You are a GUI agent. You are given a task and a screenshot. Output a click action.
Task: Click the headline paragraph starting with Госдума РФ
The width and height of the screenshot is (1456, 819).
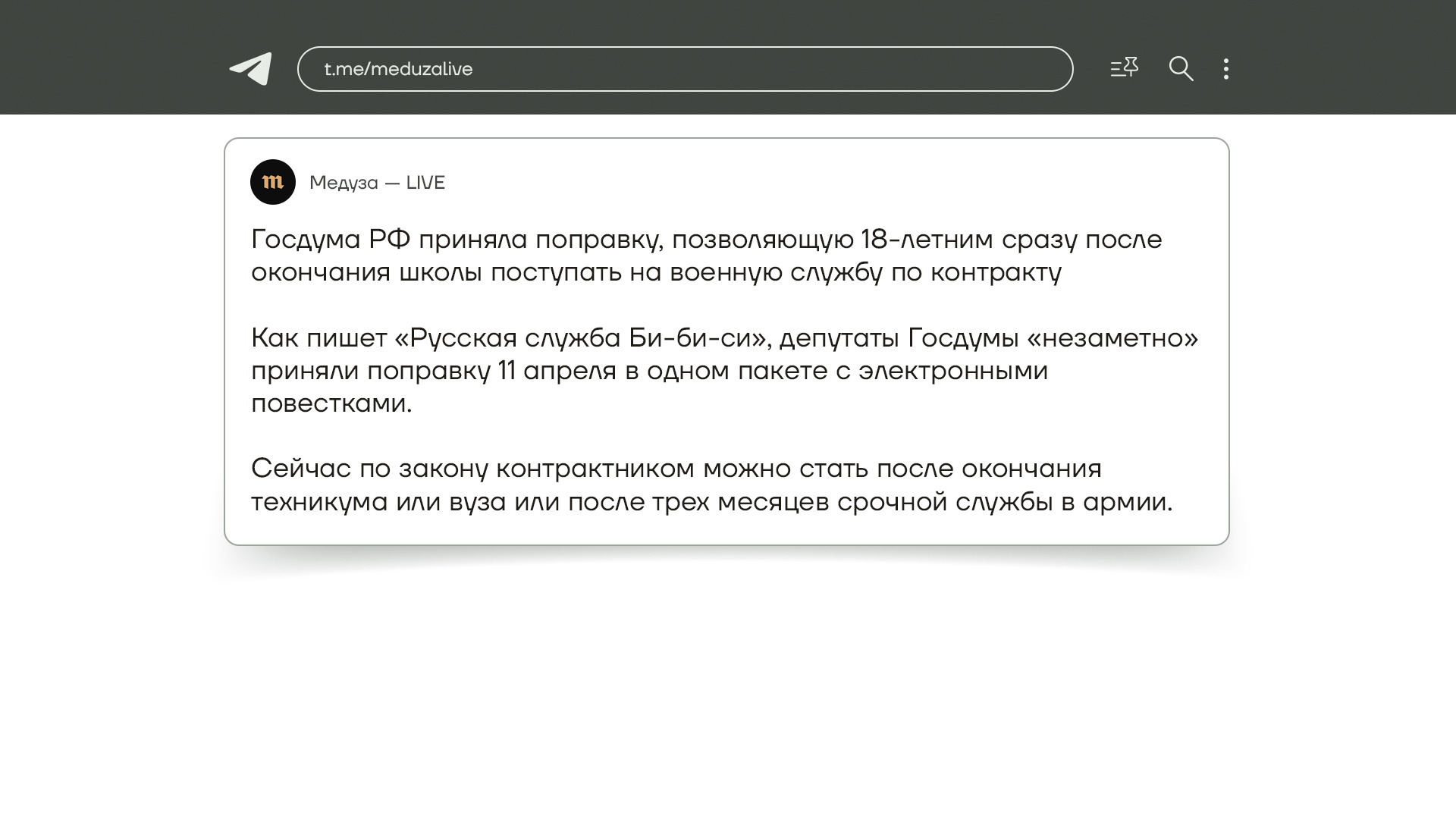[x=705, y=256]
